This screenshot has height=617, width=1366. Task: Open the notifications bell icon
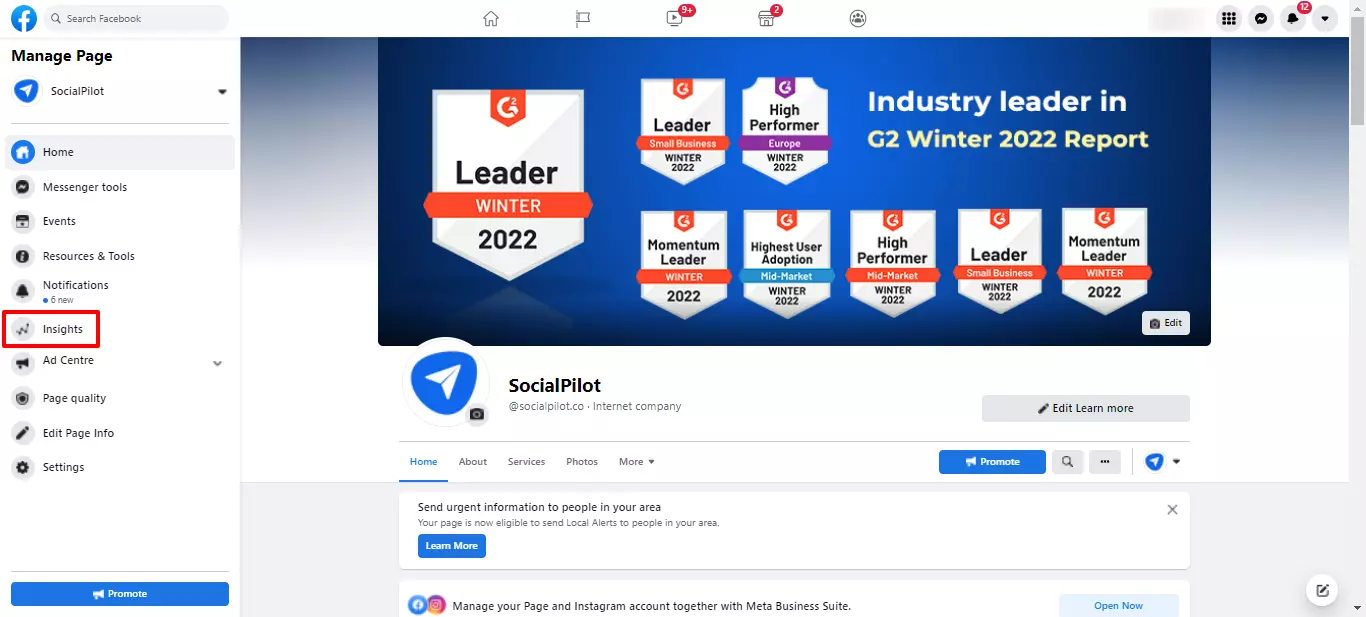click(x=1294, y=18)
